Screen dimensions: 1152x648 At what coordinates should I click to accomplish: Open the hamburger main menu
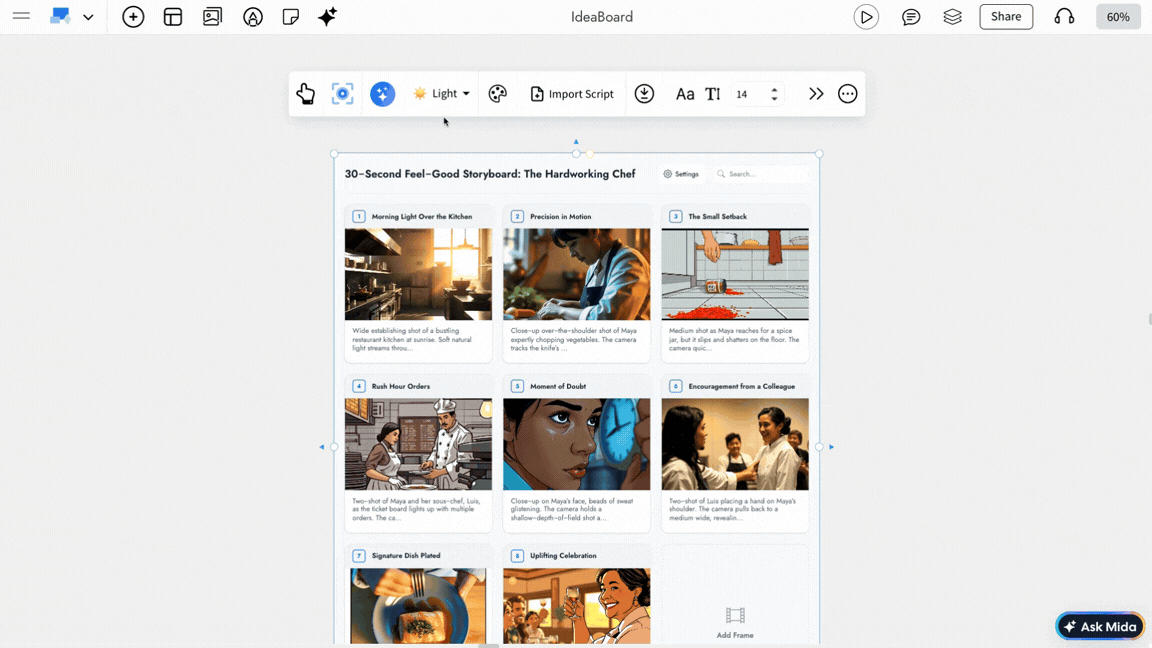(21, 16)
